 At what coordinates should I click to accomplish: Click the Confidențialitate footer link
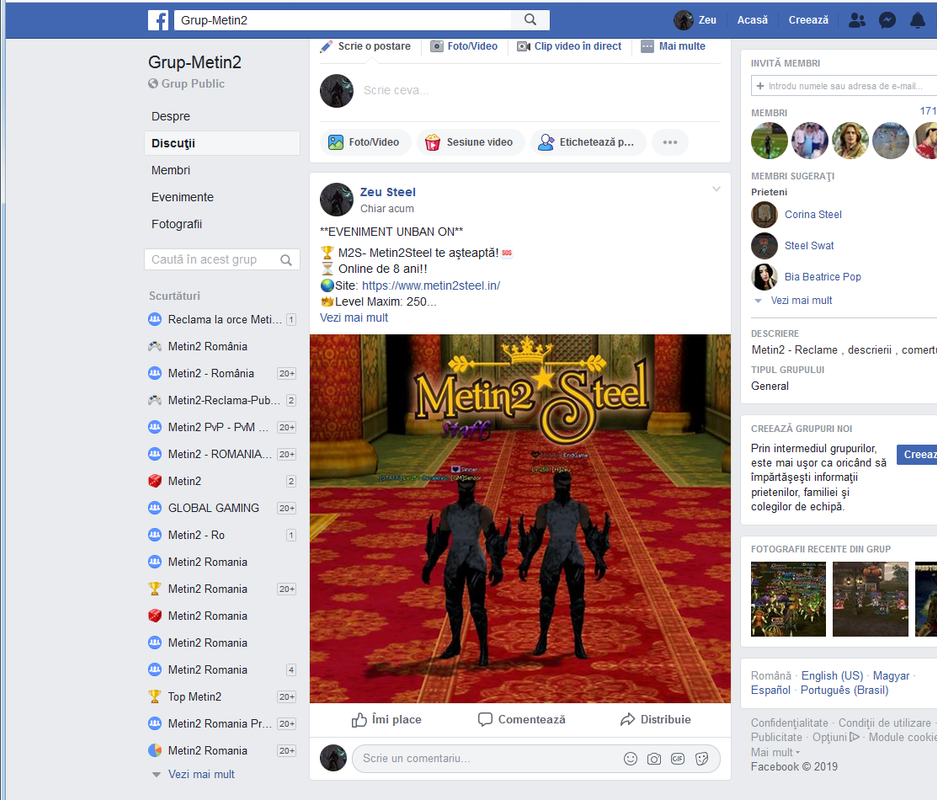tap(789, 723)
